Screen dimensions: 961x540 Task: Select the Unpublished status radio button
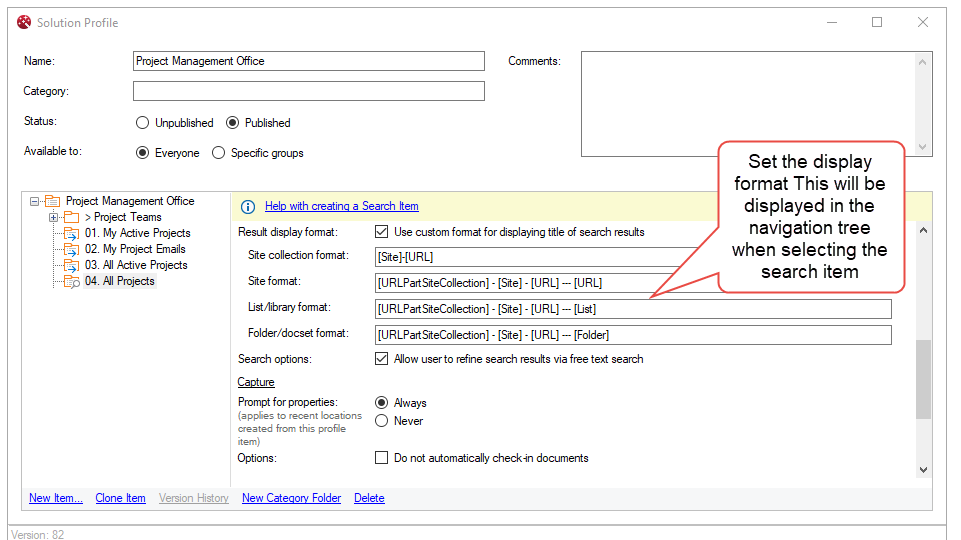pos(143,123)
